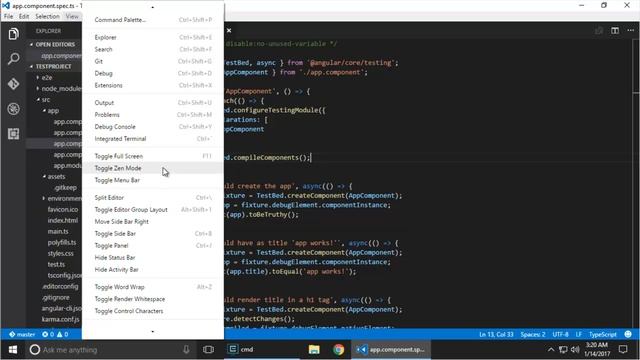Open Command Palette from View menu
The image size is (640, 360).
(153, 20)
